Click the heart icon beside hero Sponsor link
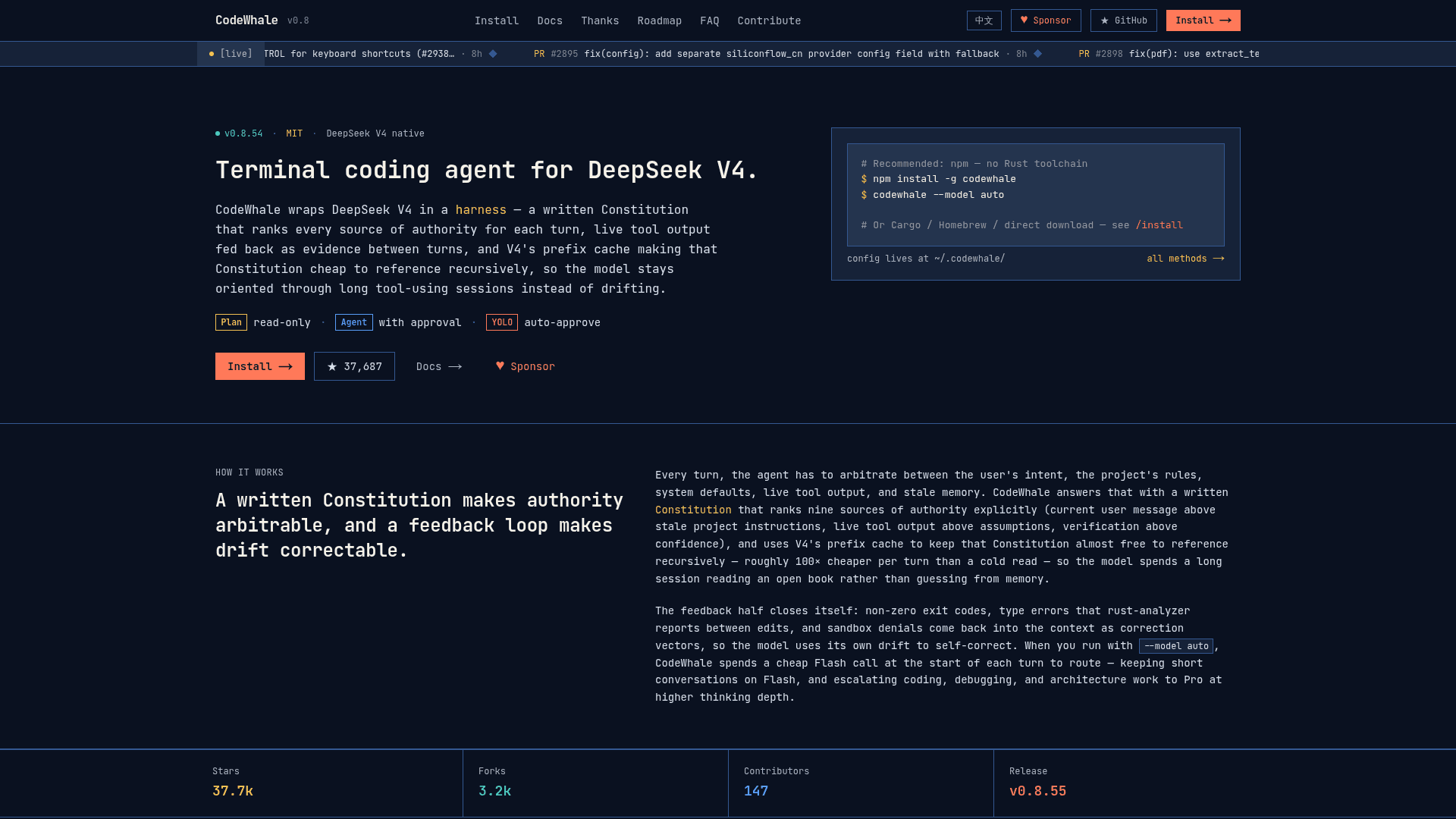The height and width of the screenshot is (819, 1456). [500, 366]
